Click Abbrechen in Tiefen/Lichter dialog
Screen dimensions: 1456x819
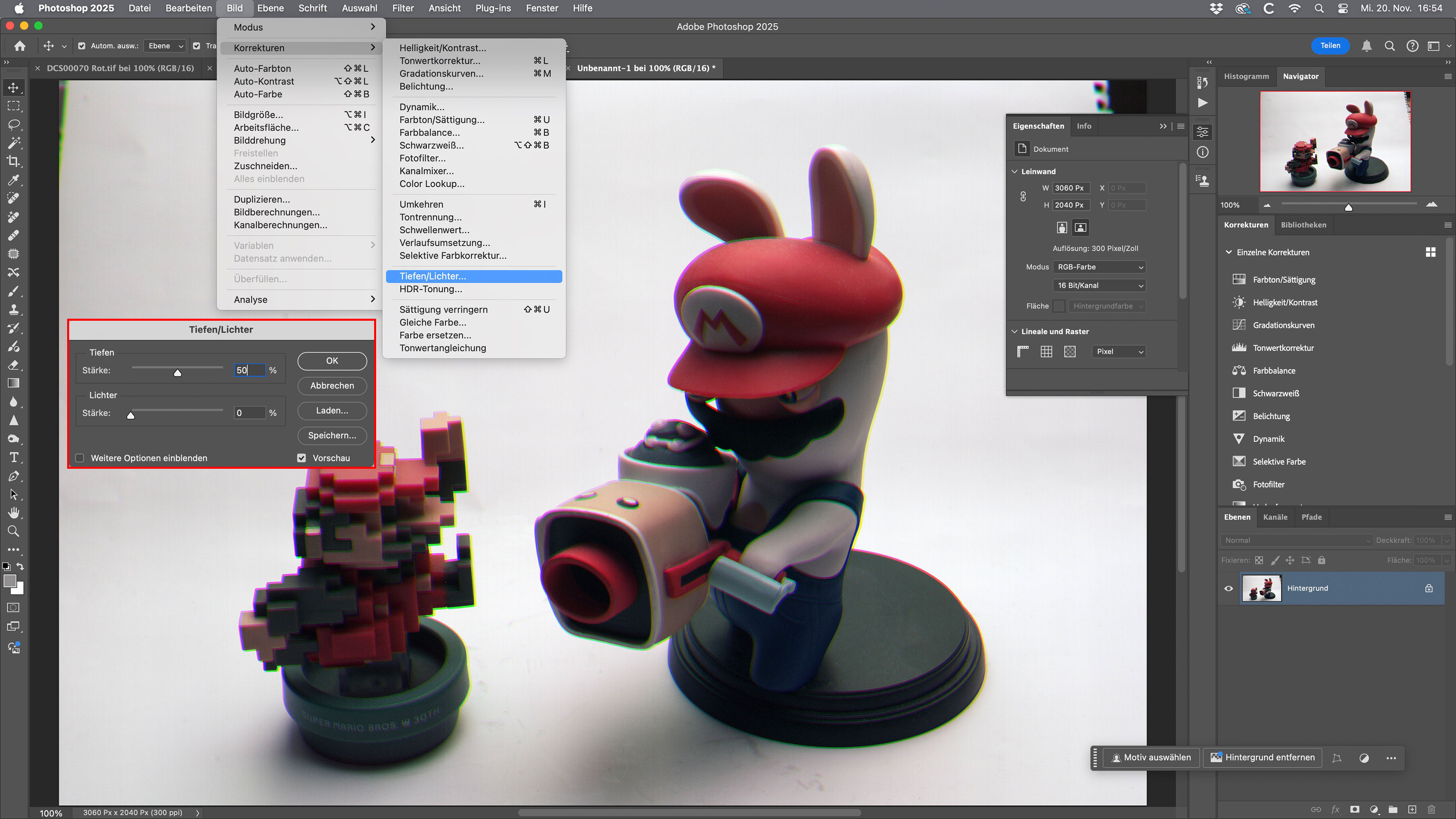[332, 385]
